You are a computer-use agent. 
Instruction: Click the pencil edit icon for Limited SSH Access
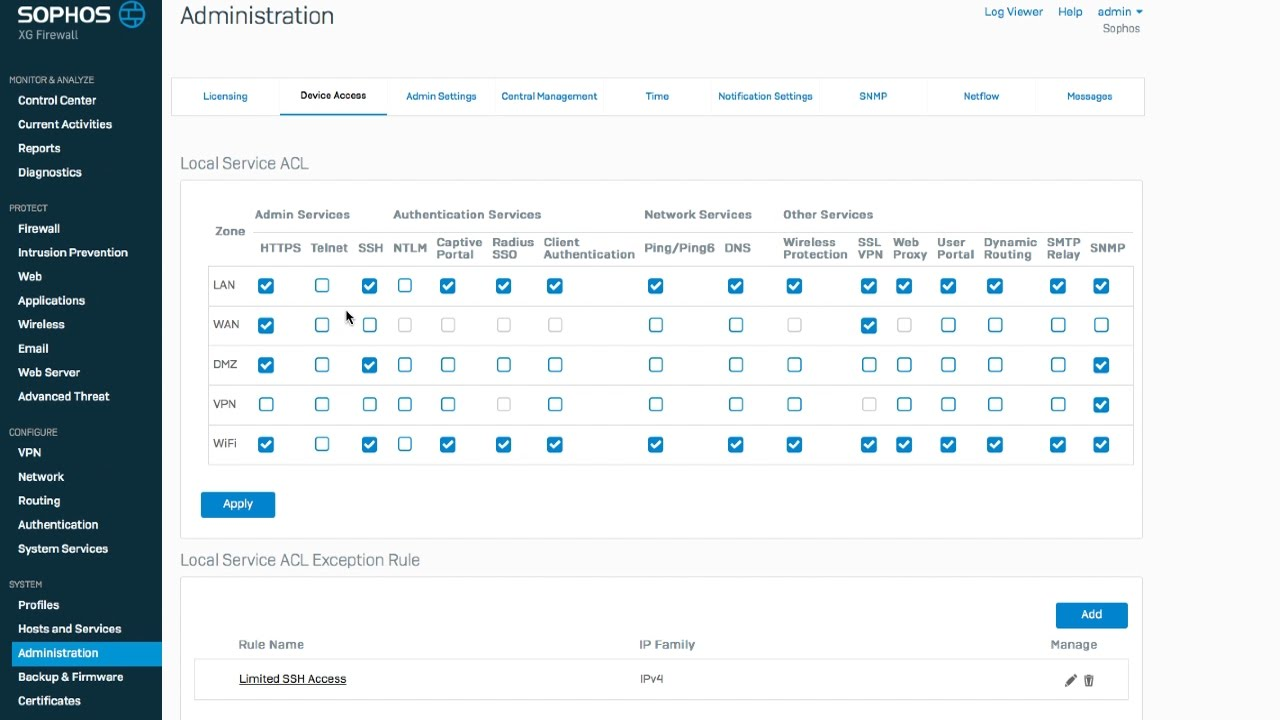1070,680
